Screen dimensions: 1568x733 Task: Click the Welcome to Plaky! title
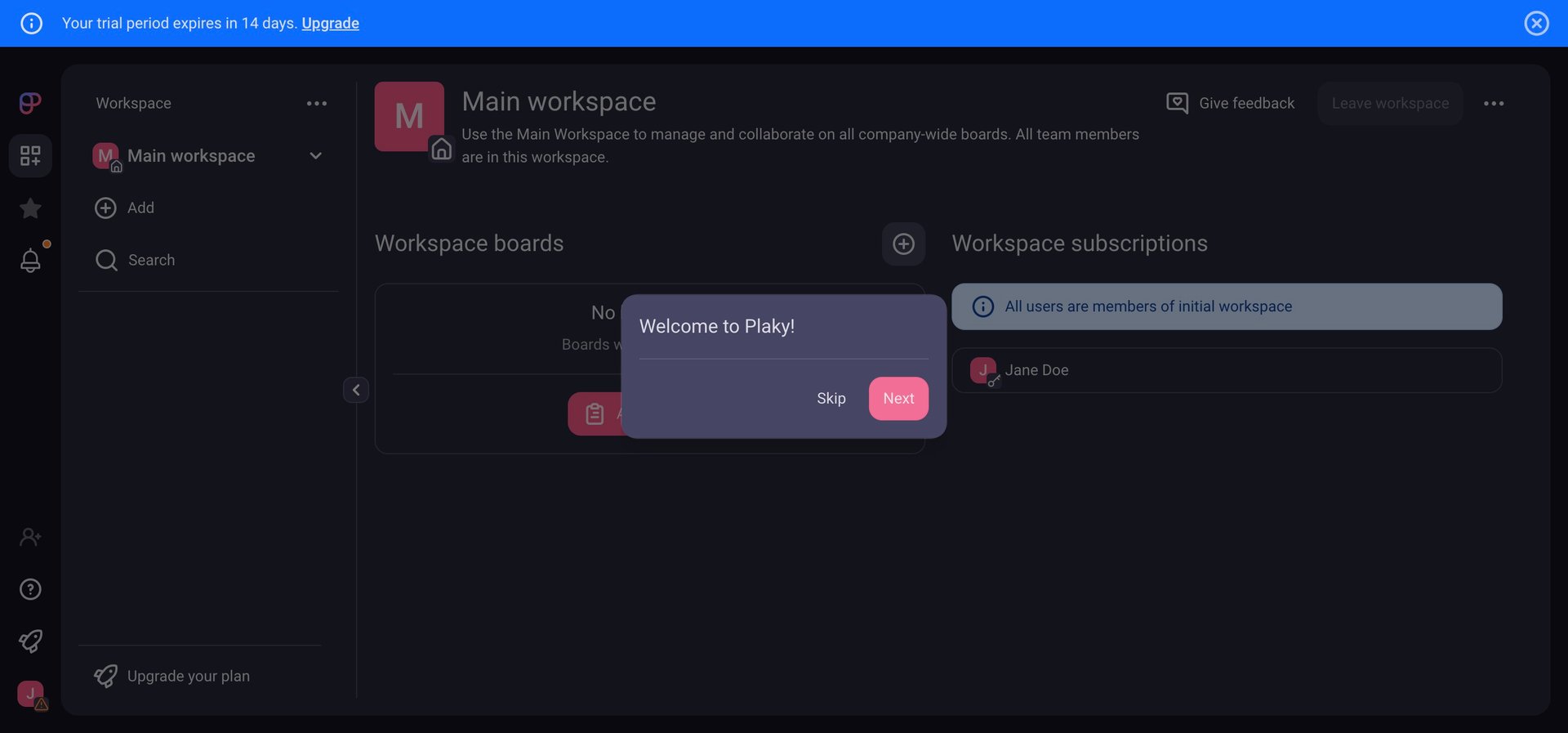717,326
